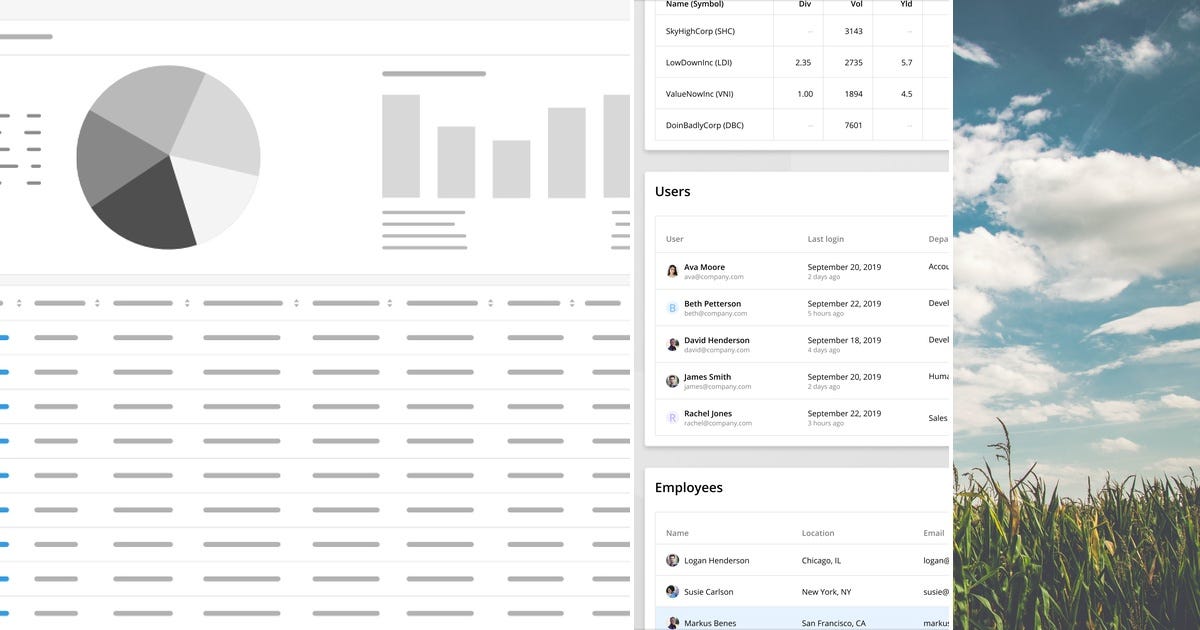Click Susie Carlson's avatar icon
Screen dimensions: 1200x630
[x=672, y=591]
